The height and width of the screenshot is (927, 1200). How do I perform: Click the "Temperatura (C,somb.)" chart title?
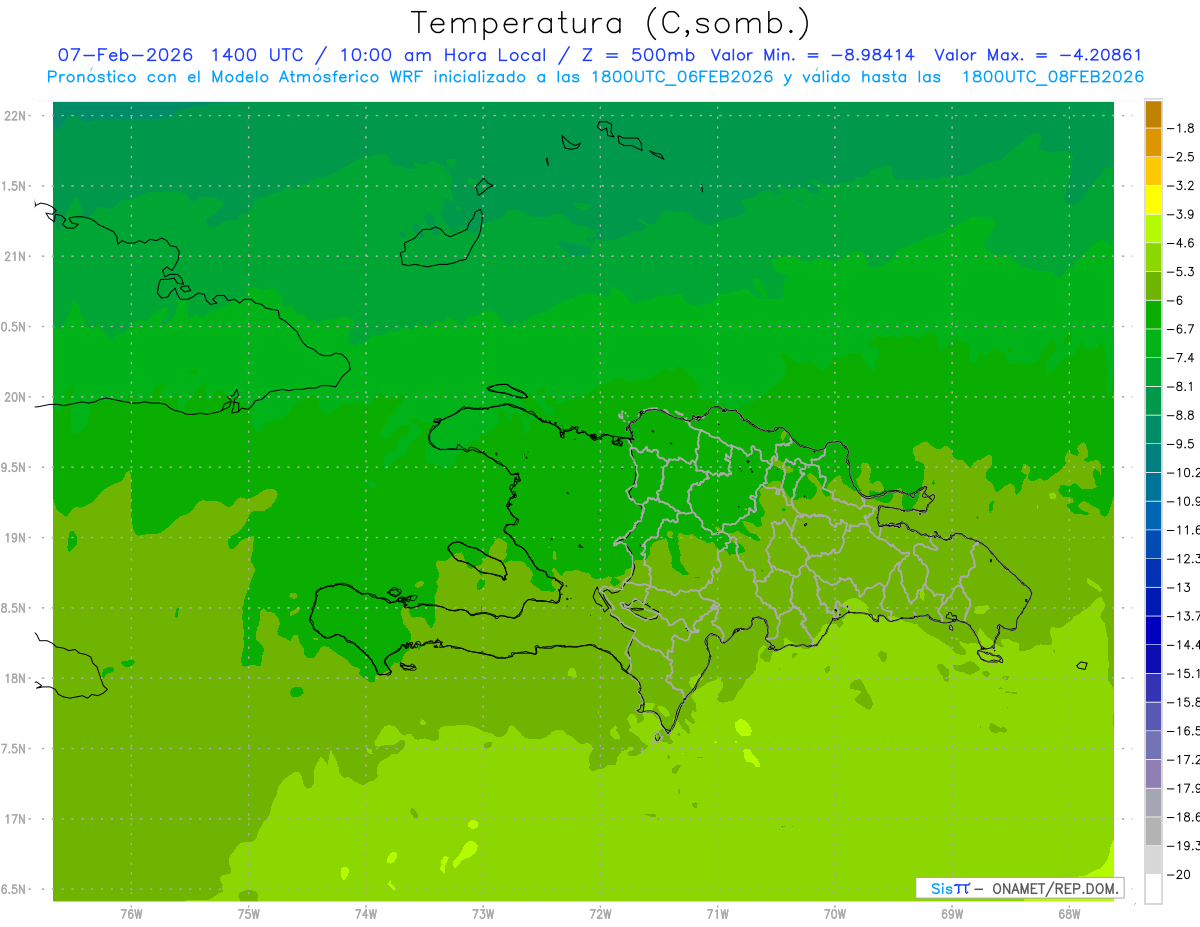(610, 23)
